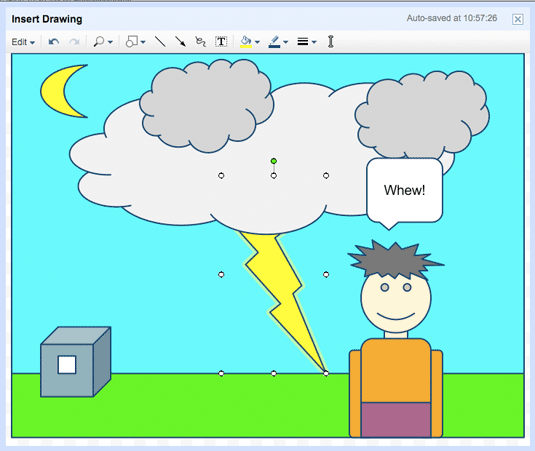
Task: Select the Shape tool icon
Action: 132,42
